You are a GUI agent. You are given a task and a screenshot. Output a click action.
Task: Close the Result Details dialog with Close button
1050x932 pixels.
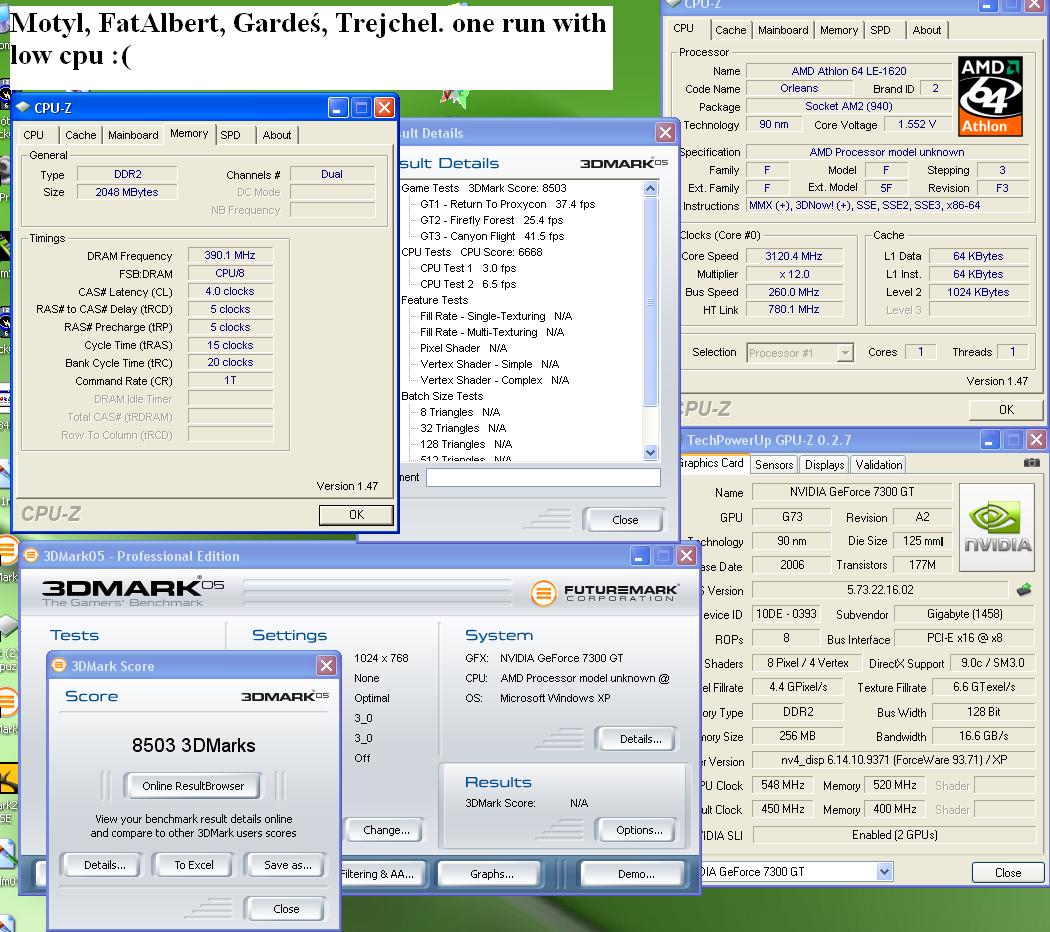(x=624, y=520)
